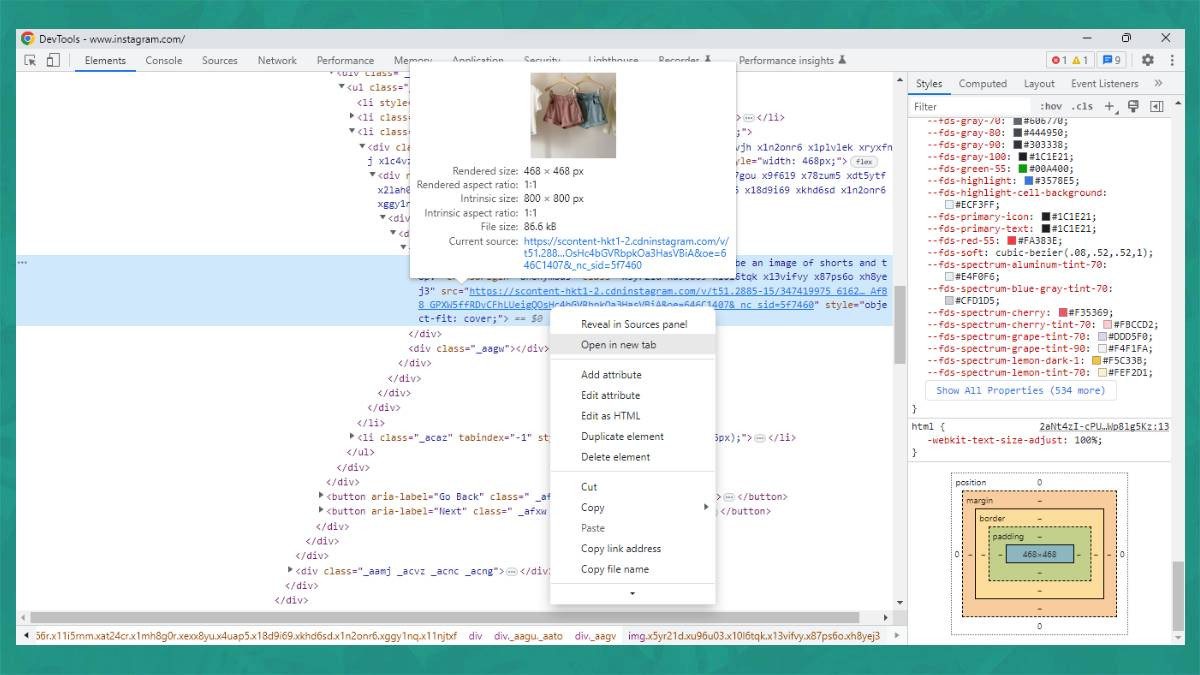Toggle the rendering emulations paintbrush icon

(x=1133, y=106)
